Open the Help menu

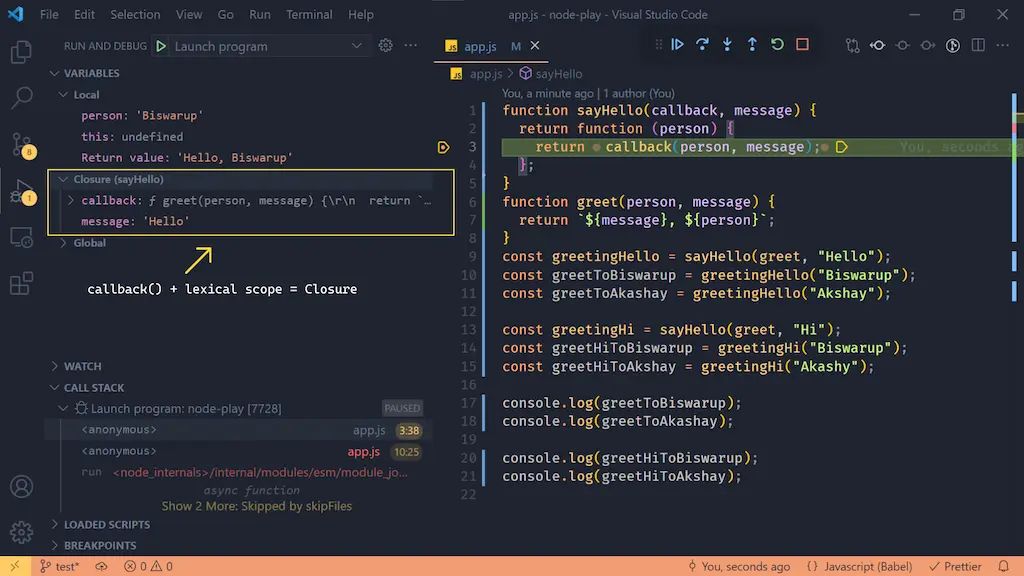[x=360, y=14]
